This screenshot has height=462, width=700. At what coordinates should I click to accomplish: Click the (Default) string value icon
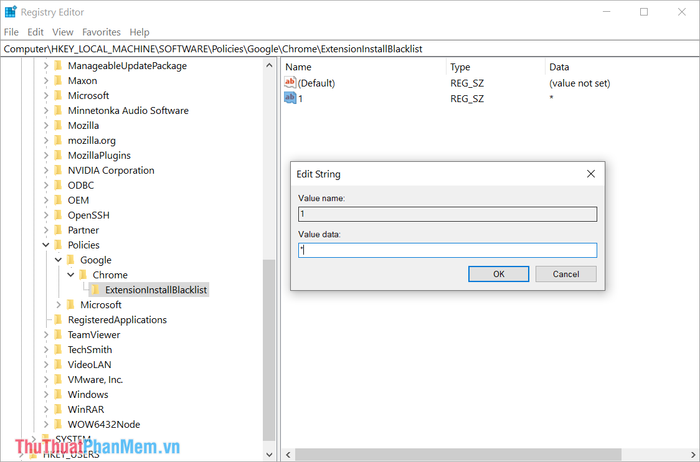click(x=290, y=83)
